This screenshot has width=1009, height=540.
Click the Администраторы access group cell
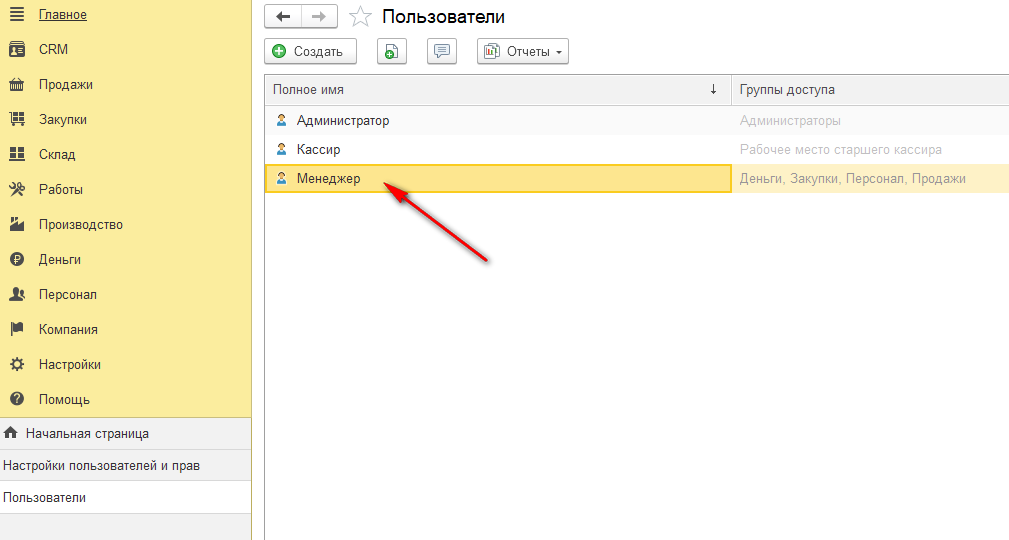[870, 120]
